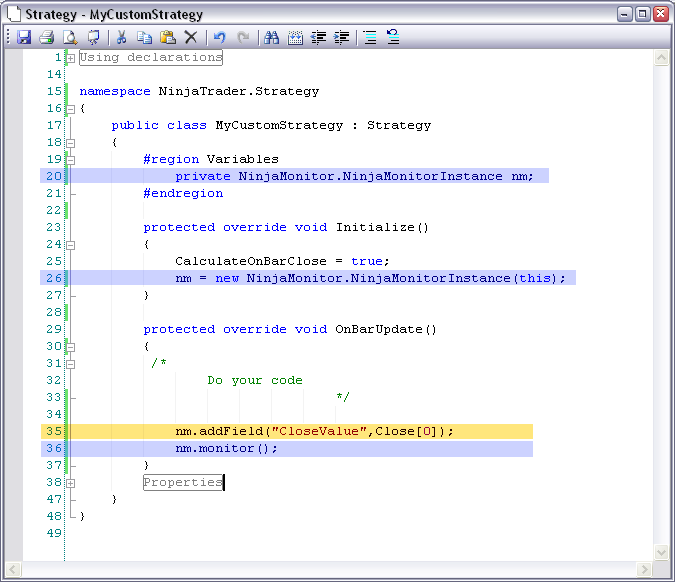Image resolution: width=675 pixels, height=582 pixels.
Task: Click the highlighted line "private NinjaMonitor.NinjaMonitorInstance nm;"
Action: (x=294, y=176)
